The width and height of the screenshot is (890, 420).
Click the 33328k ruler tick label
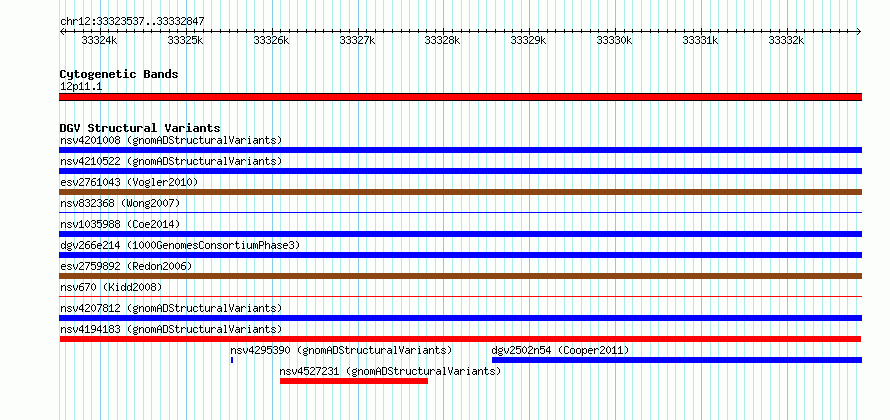click(x=443, y=40)
